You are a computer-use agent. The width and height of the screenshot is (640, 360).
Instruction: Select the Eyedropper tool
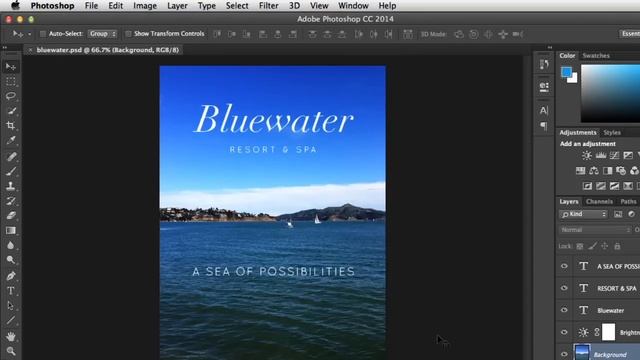click(11, 140)
